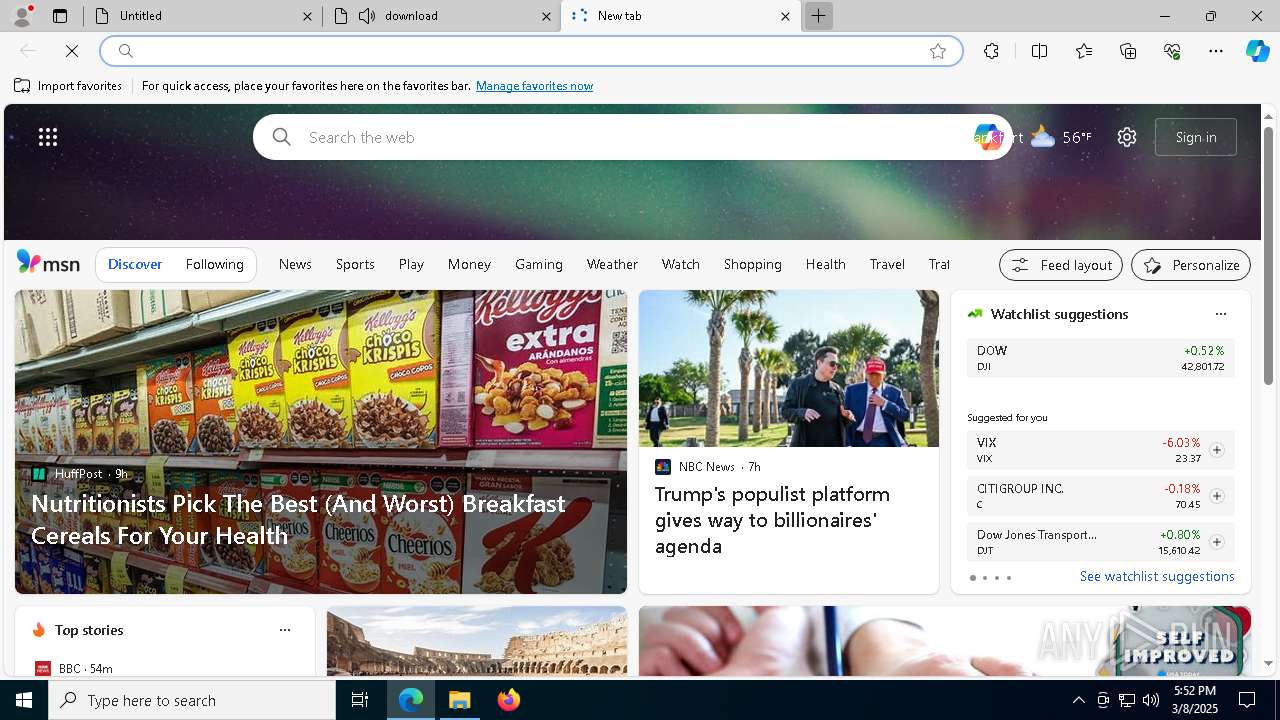Open Trump's populist platform NBC article

pyautogui.click(x=789, y=442)
